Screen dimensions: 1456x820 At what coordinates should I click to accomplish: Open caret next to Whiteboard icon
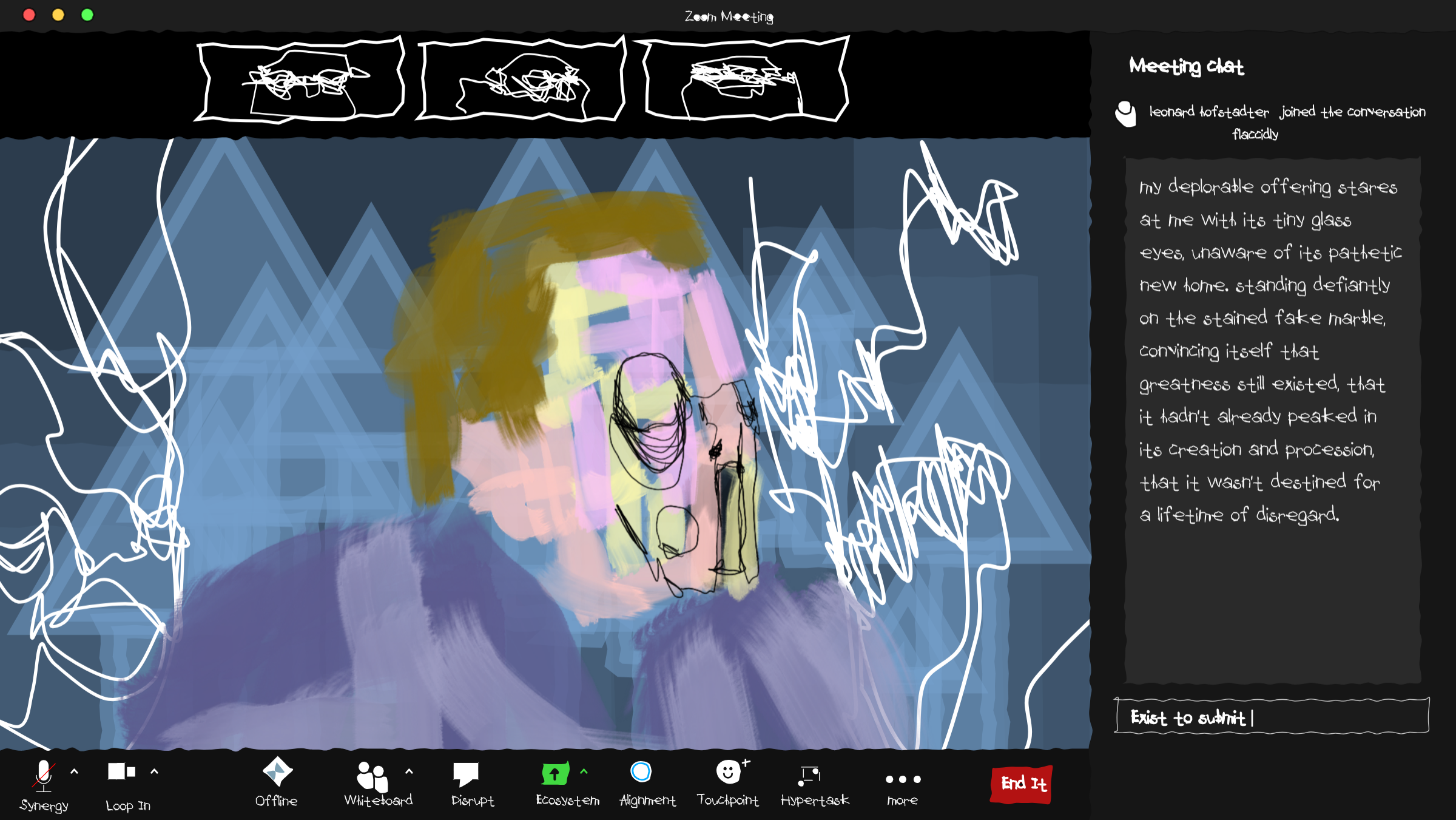(x=409, y=772)
